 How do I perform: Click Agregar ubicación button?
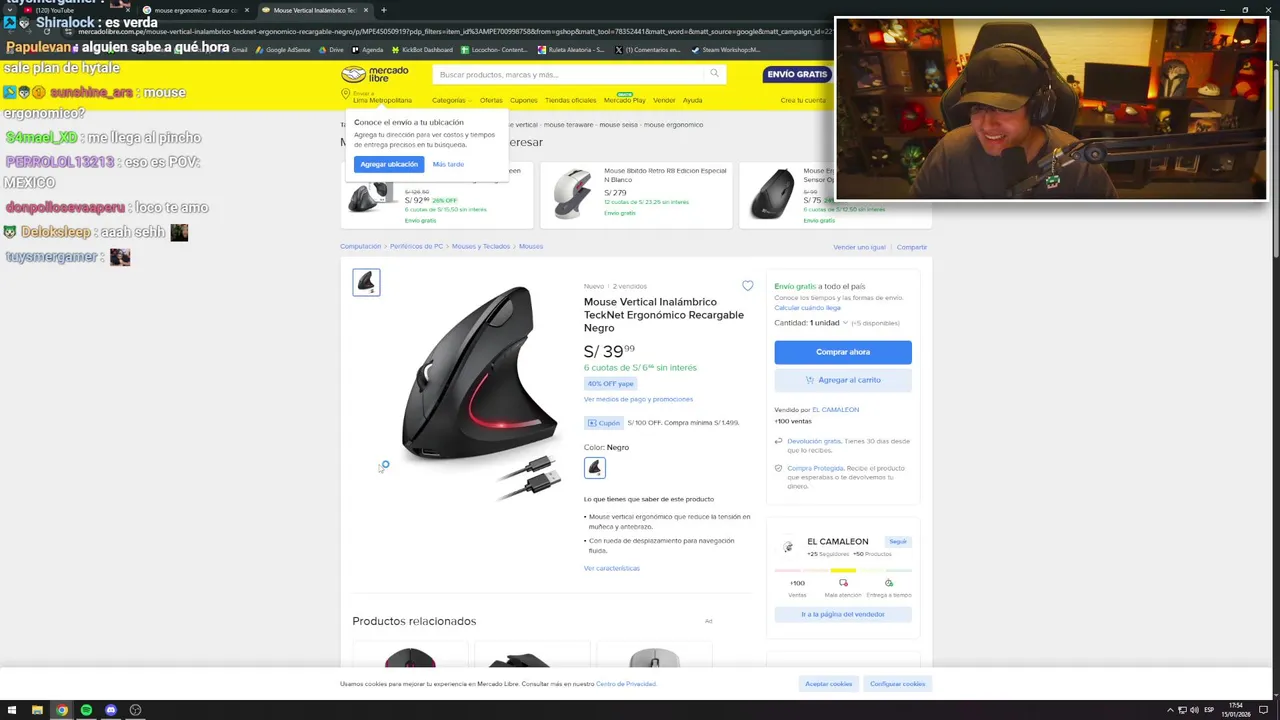click(389, 164)
